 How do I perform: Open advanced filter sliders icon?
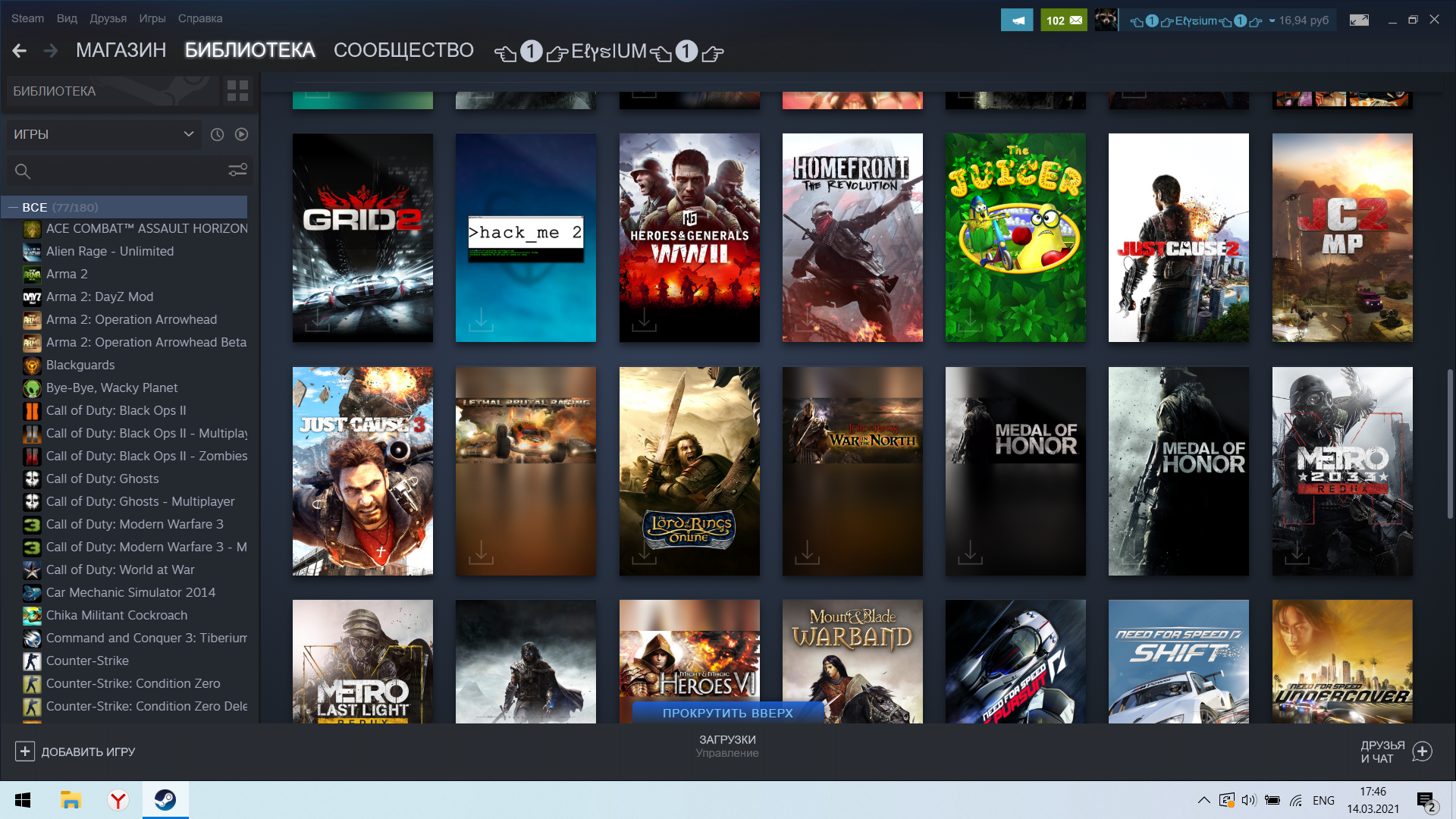[x=237, y=171]
